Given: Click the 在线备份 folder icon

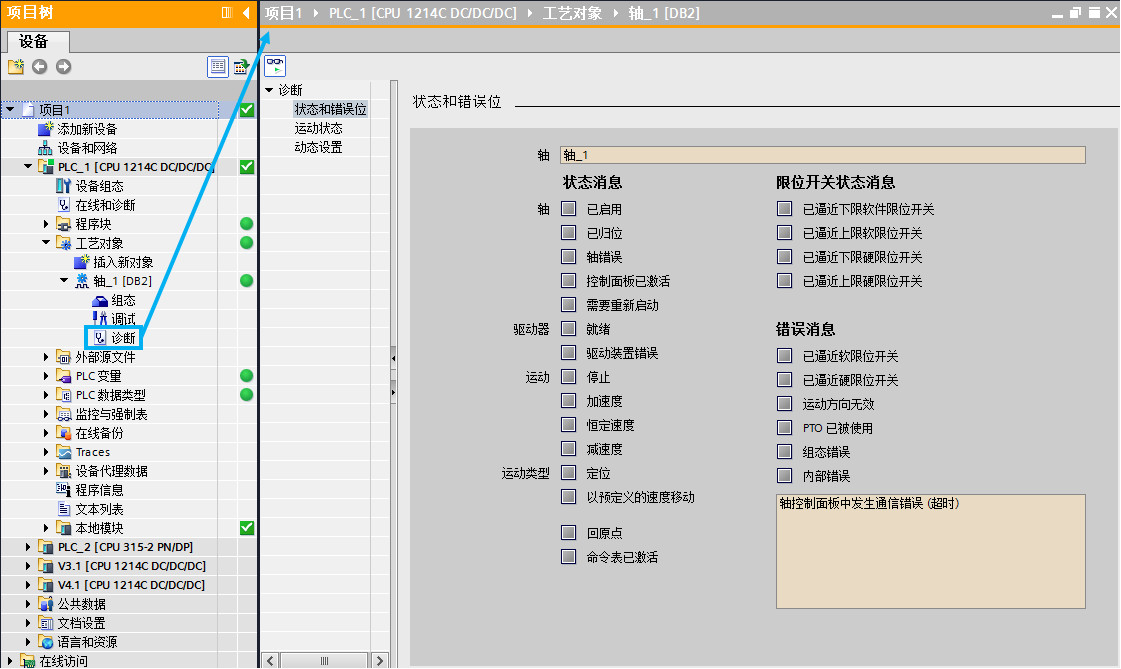Looking at the screenshot, I should click(64, 433).
